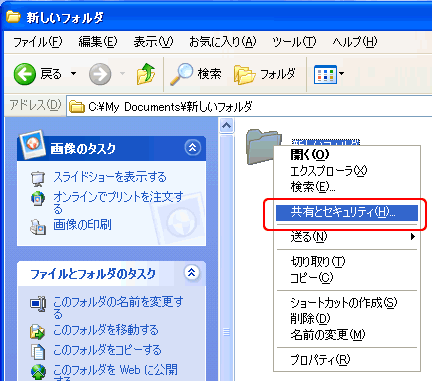Screen dimensions: 432x381
Task: Choose 検索(E)... in the context menu
Action: tap(347, 187)
